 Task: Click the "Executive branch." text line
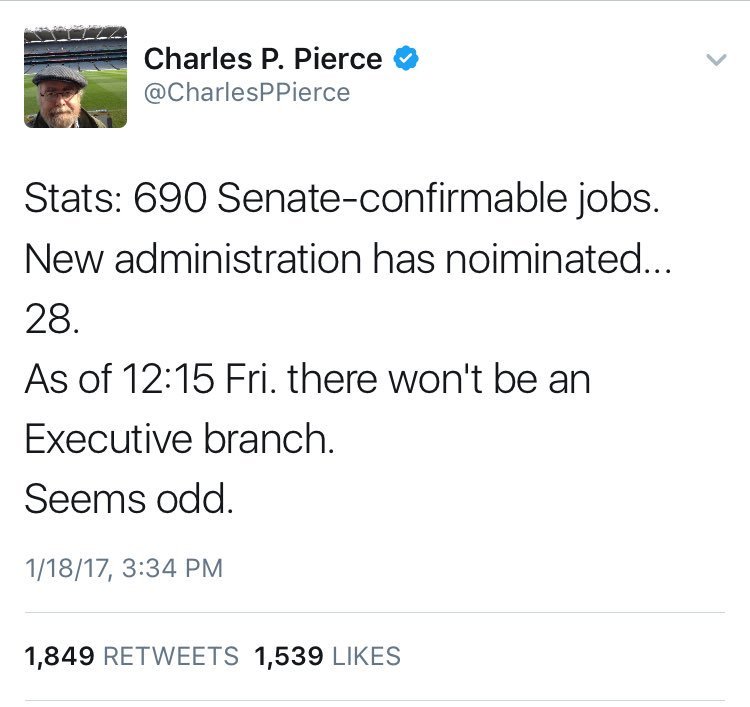[180, 440]
